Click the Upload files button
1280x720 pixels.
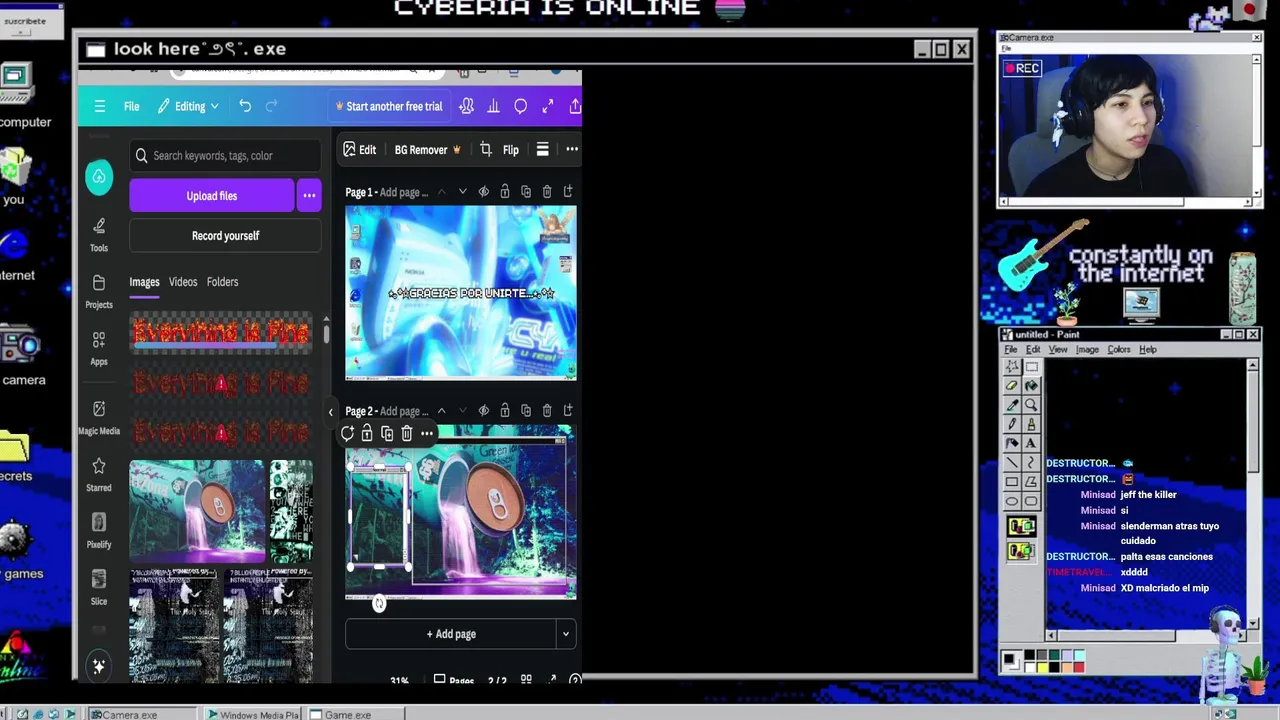click(212, 196)
